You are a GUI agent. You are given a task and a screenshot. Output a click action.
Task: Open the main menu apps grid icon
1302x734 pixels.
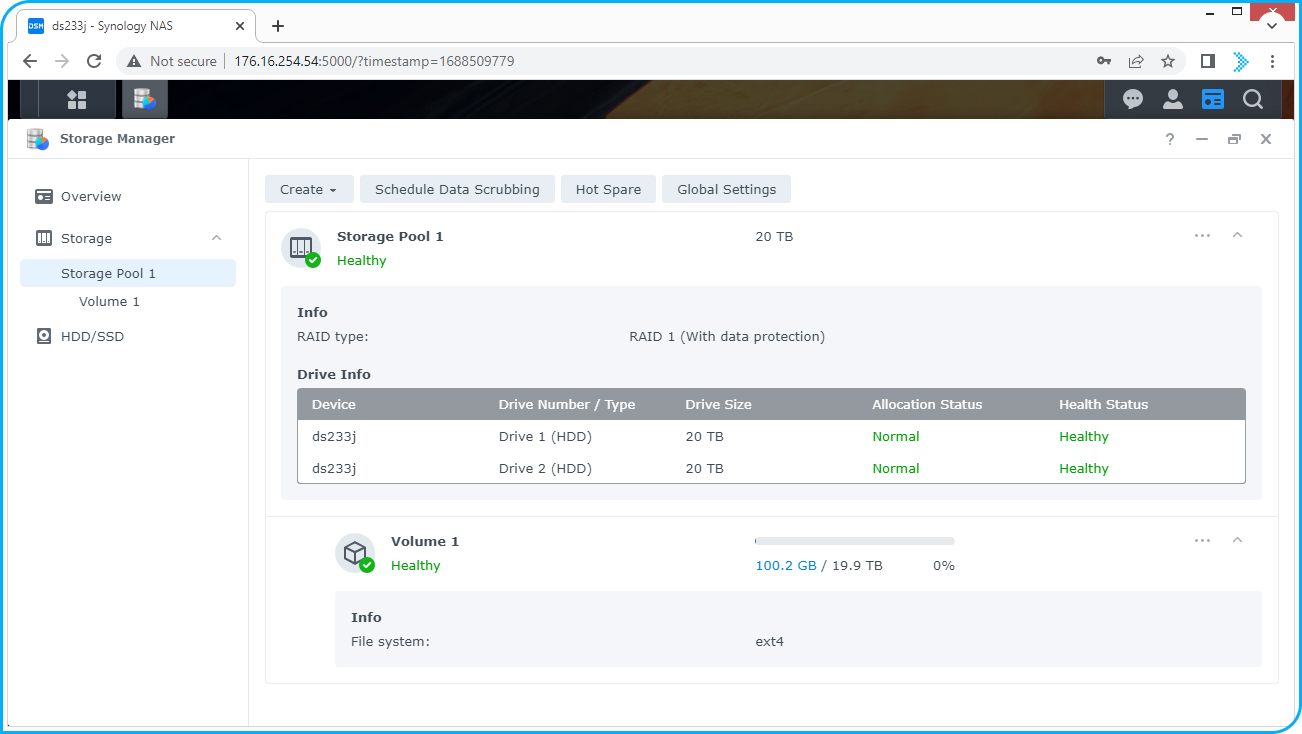[x=76, y=99]
